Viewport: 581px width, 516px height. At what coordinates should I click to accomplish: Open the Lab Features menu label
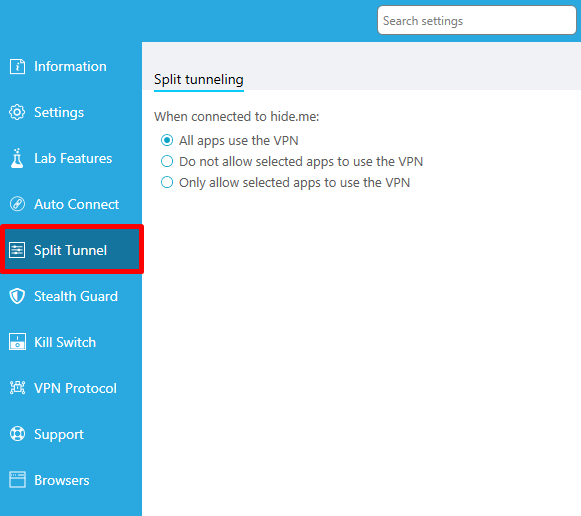[73, 158]
